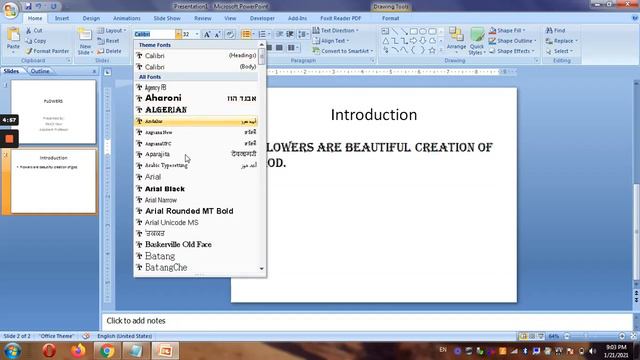Select the Oval shape in gallery
This screenshot has height=360, width=640.
[x=423, y=31]
